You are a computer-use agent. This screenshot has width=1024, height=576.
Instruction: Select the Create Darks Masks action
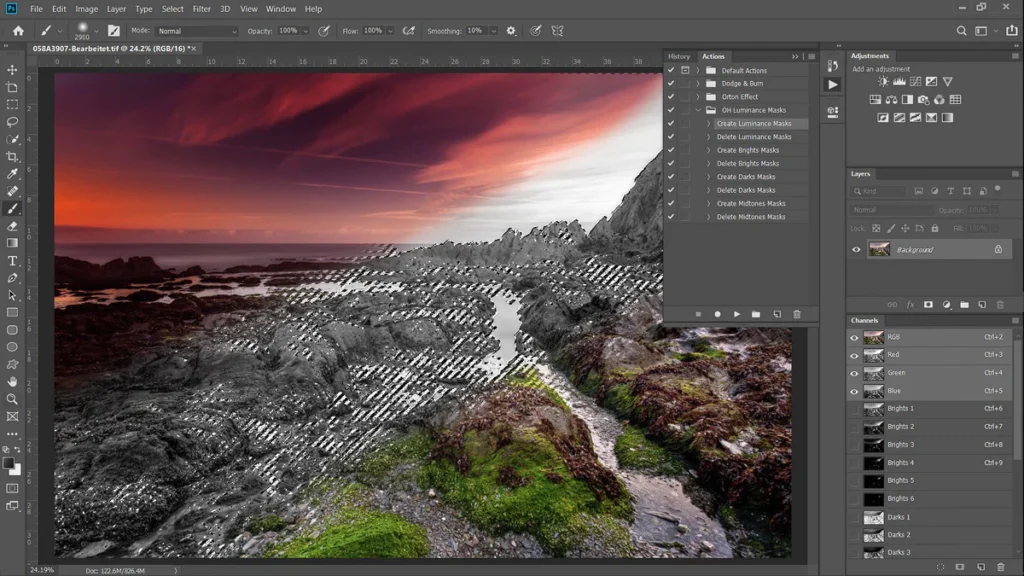pos(746,177)
